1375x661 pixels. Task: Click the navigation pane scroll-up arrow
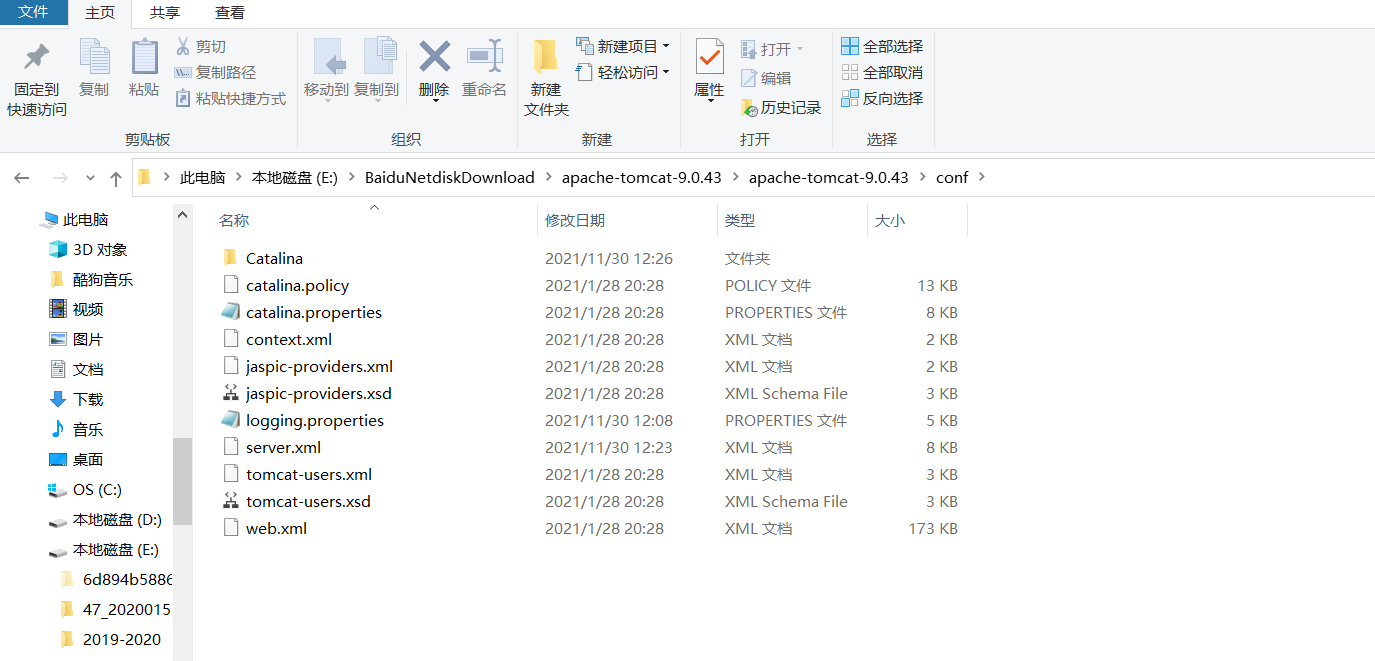(x=182, y=214)
